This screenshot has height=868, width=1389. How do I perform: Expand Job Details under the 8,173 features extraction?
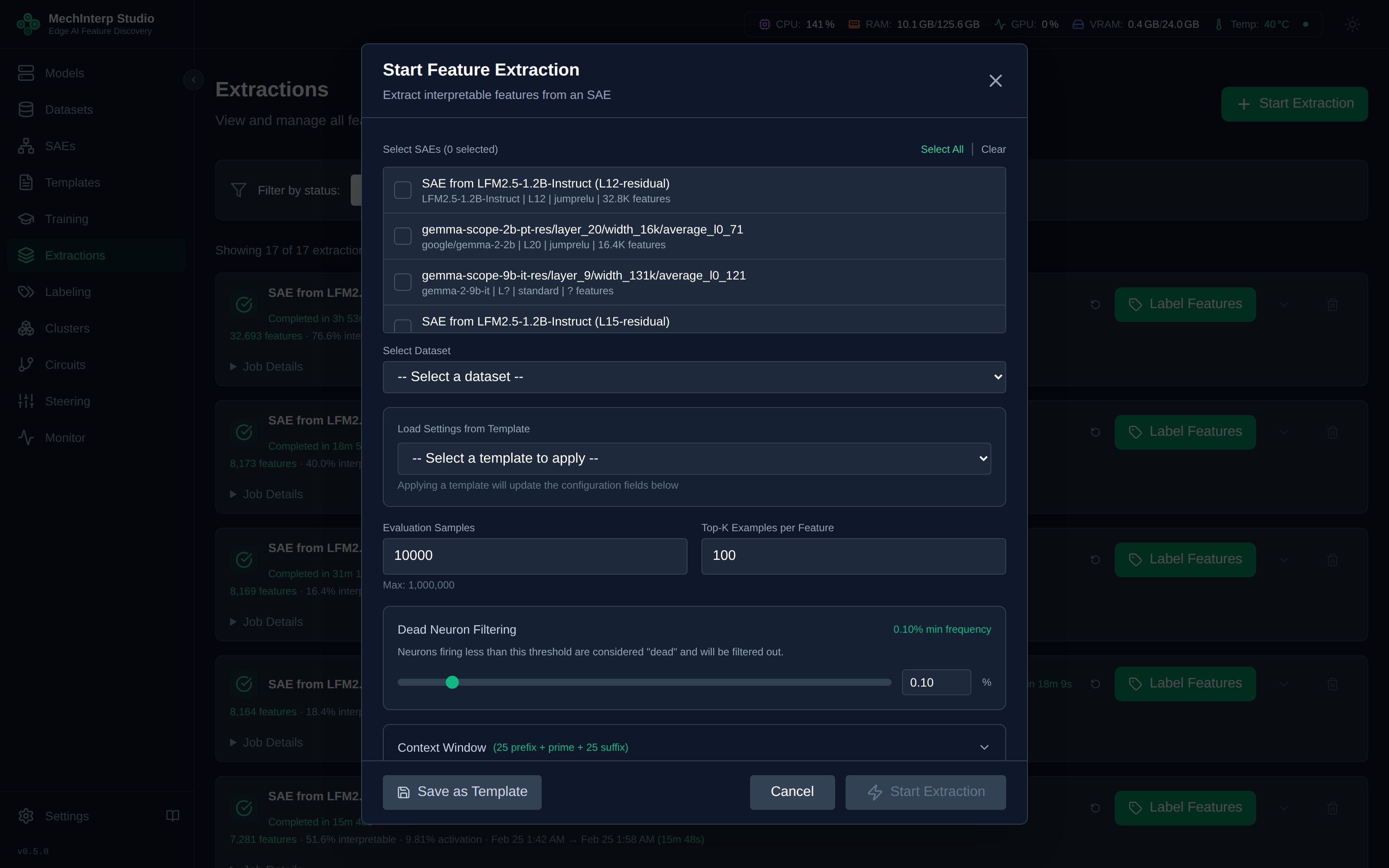(267, 494)
